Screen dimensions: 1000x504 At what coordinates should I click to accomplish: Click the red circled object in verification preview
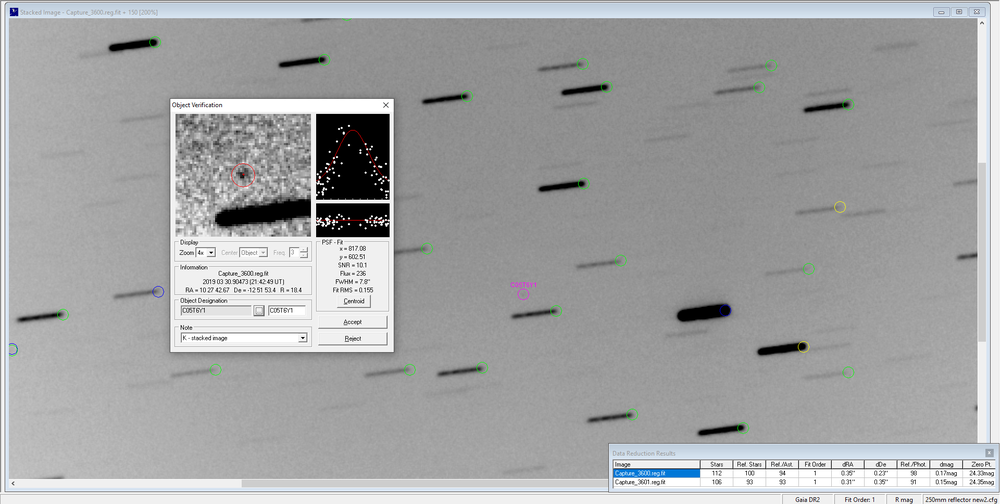click(x=243, y=176)
